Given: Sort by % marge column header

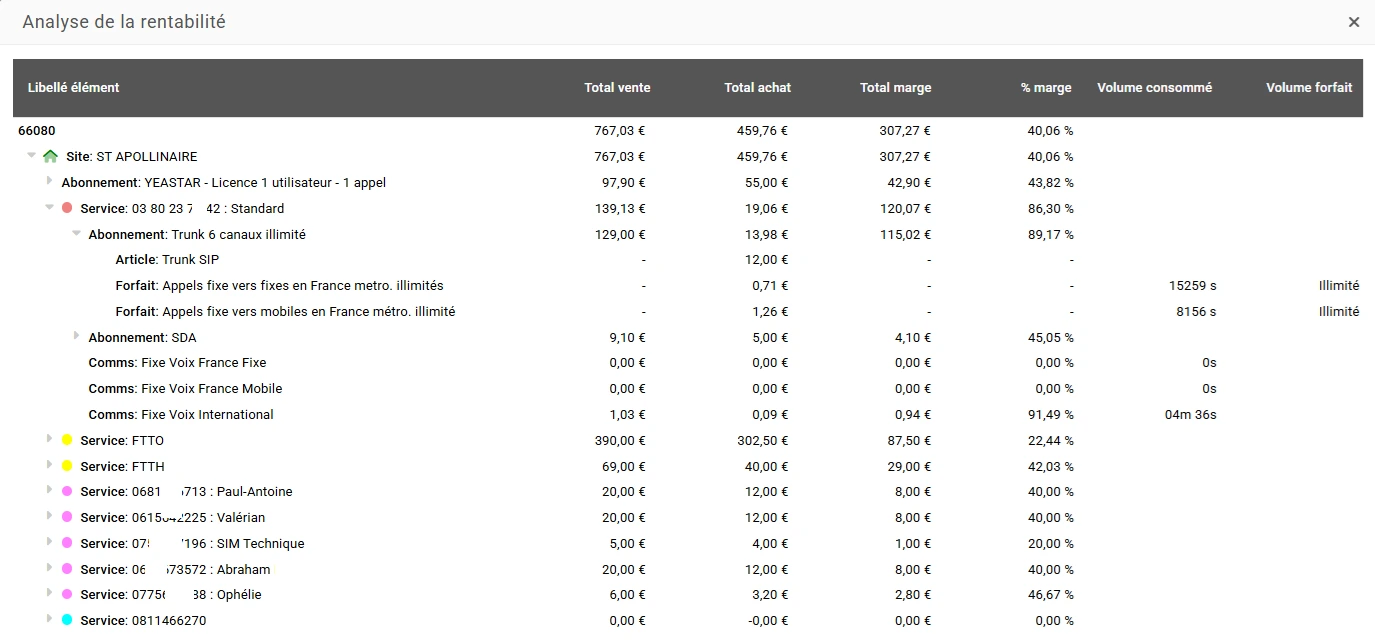Looking at the screenshot, I should 1046,88.
